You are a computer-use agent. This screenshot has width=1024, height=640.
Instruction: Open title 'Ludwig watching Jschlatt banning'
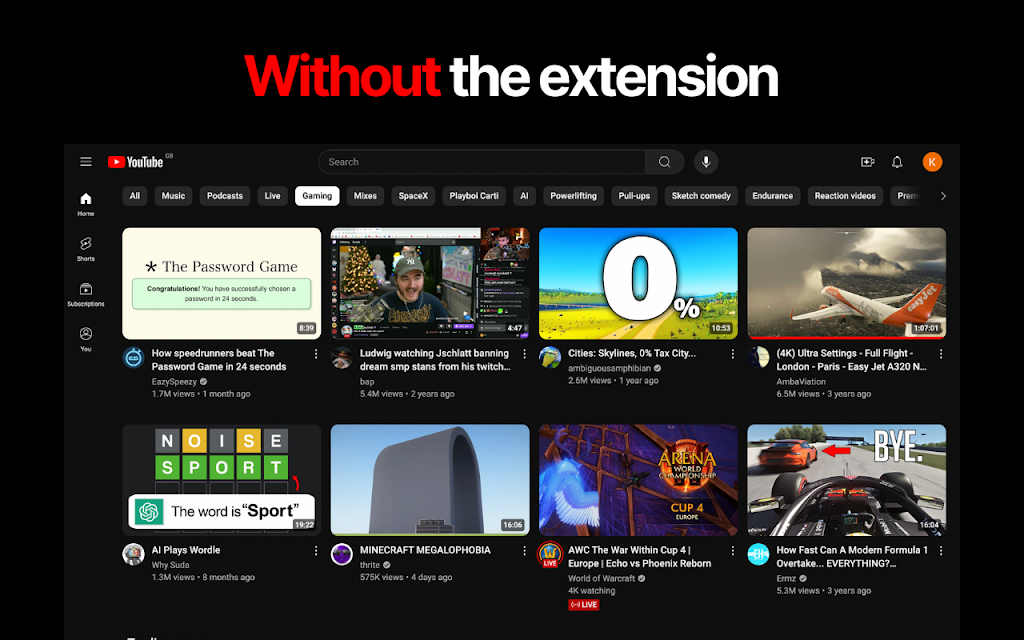coord(435,360)
